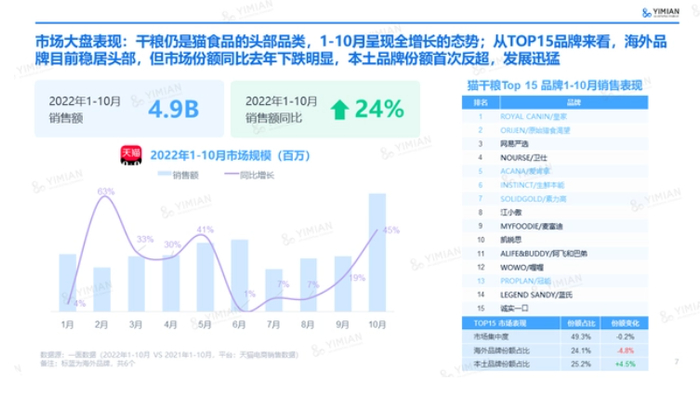Click the Tmall logo beside chart title
This screenshot has height=407, width=700.
pyautogui.click(x=131, y=155)
